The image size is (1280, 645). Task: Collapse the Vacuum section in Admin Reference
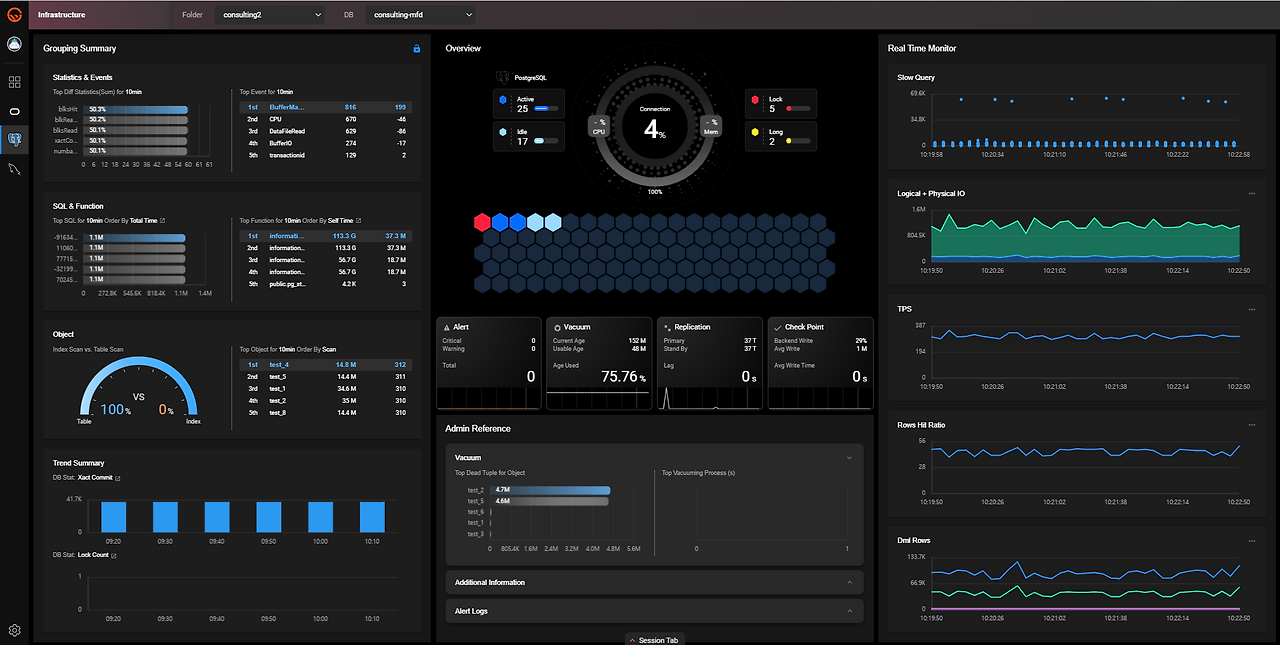849,457
